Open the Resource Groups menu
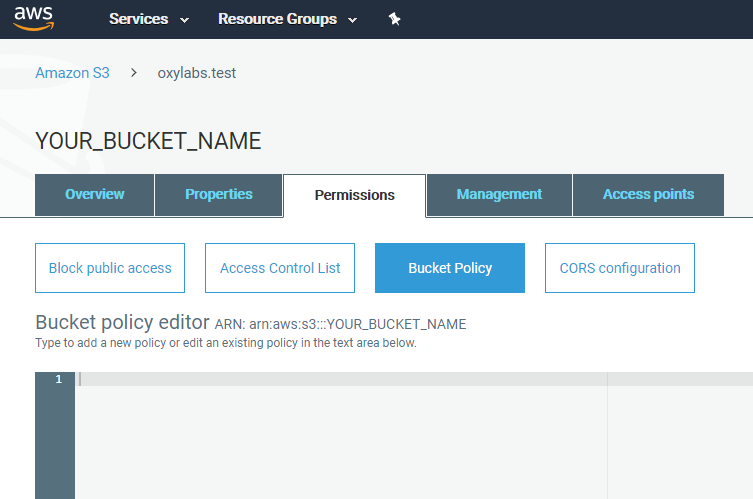The image size is (753, 499). (x=277, y=19)
